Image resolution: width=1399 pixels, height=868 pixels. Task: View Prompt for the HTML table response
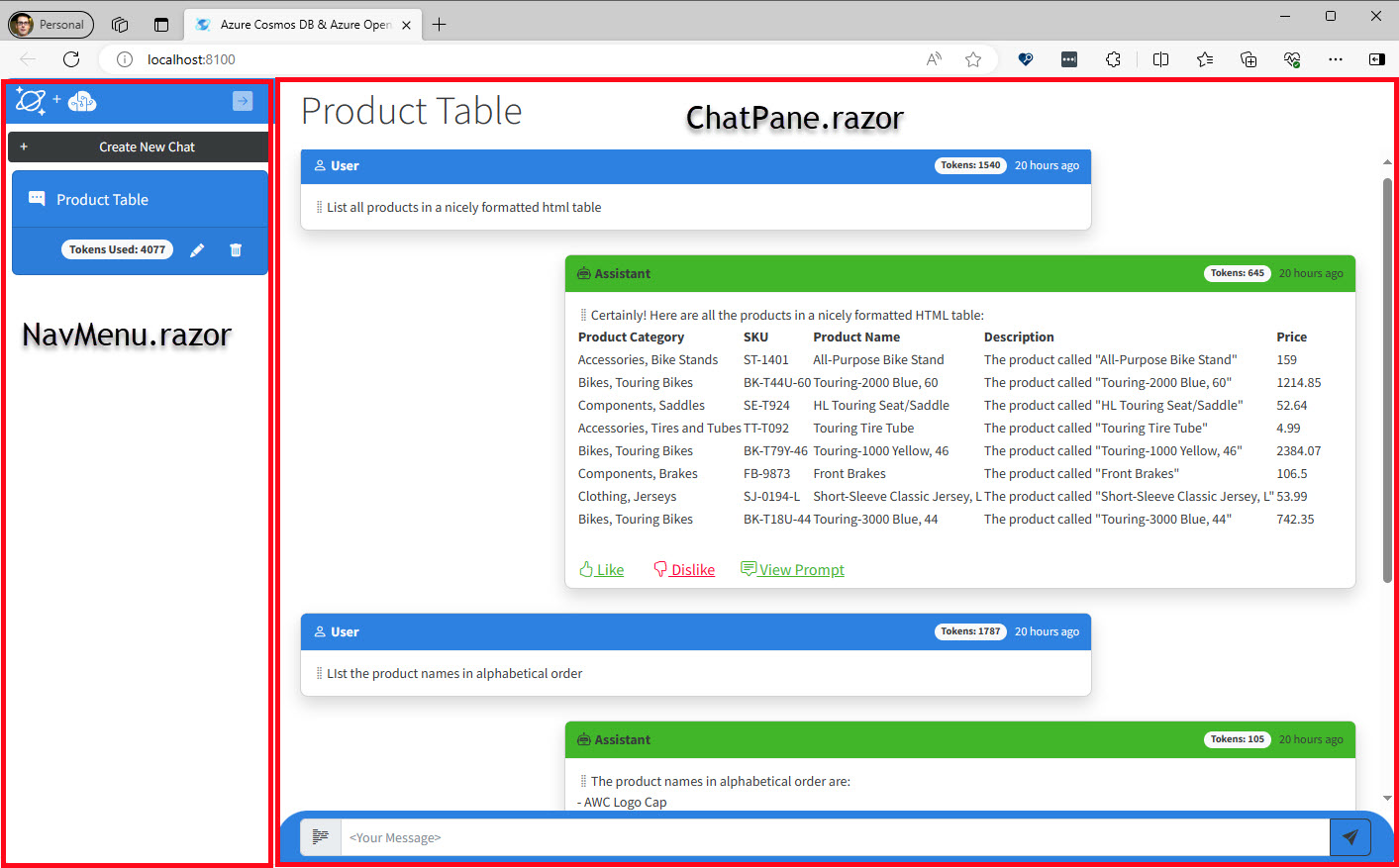793,569
